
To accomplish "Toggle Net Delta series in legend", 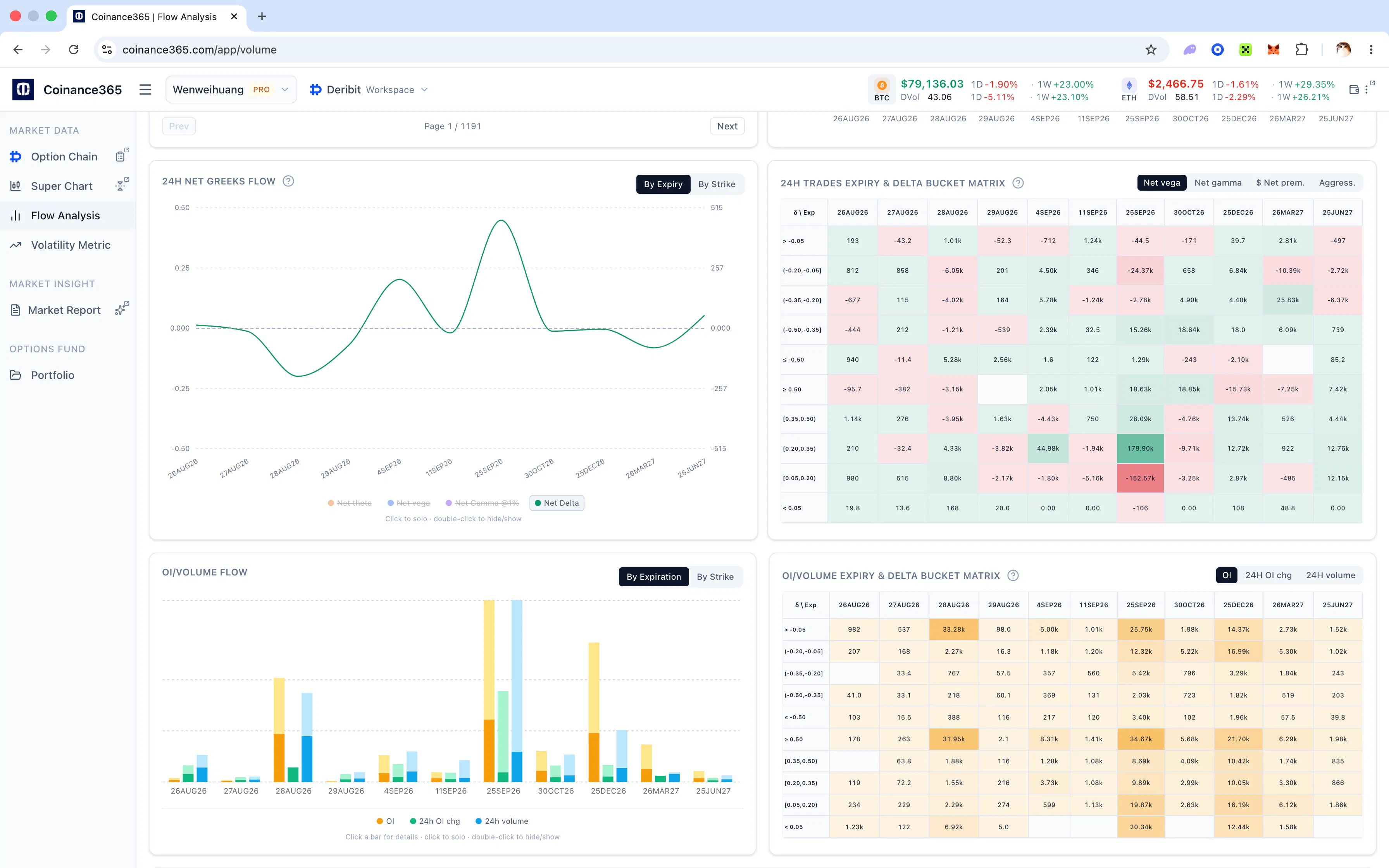I will point(556,503).
